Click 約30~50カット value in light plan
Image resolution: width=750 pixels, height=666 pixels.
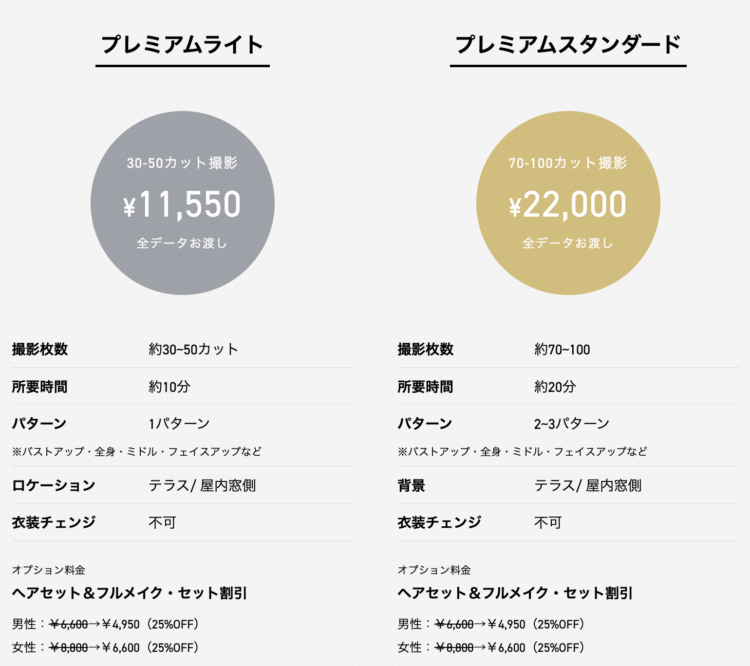pyautogui.click(x=193, y=349)
